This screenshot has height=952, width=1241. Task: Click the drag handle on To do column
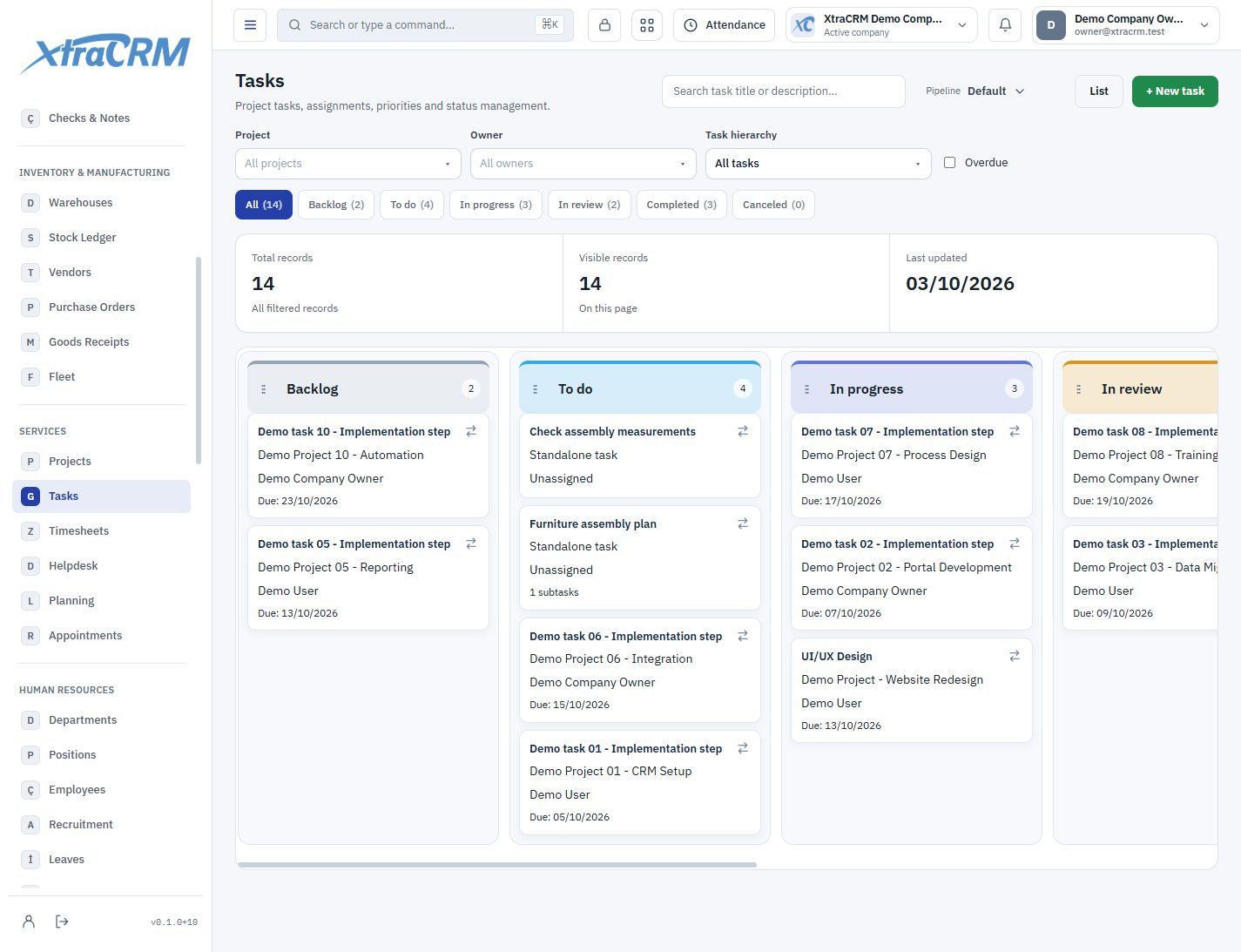click(x=536, y=389)
